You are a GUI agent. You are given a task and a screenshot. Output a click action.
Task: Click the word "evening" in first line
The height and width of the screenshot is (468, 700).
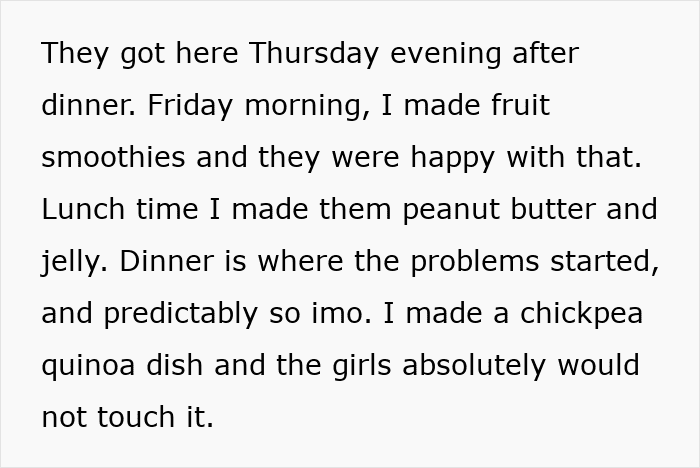coord(446,55)
